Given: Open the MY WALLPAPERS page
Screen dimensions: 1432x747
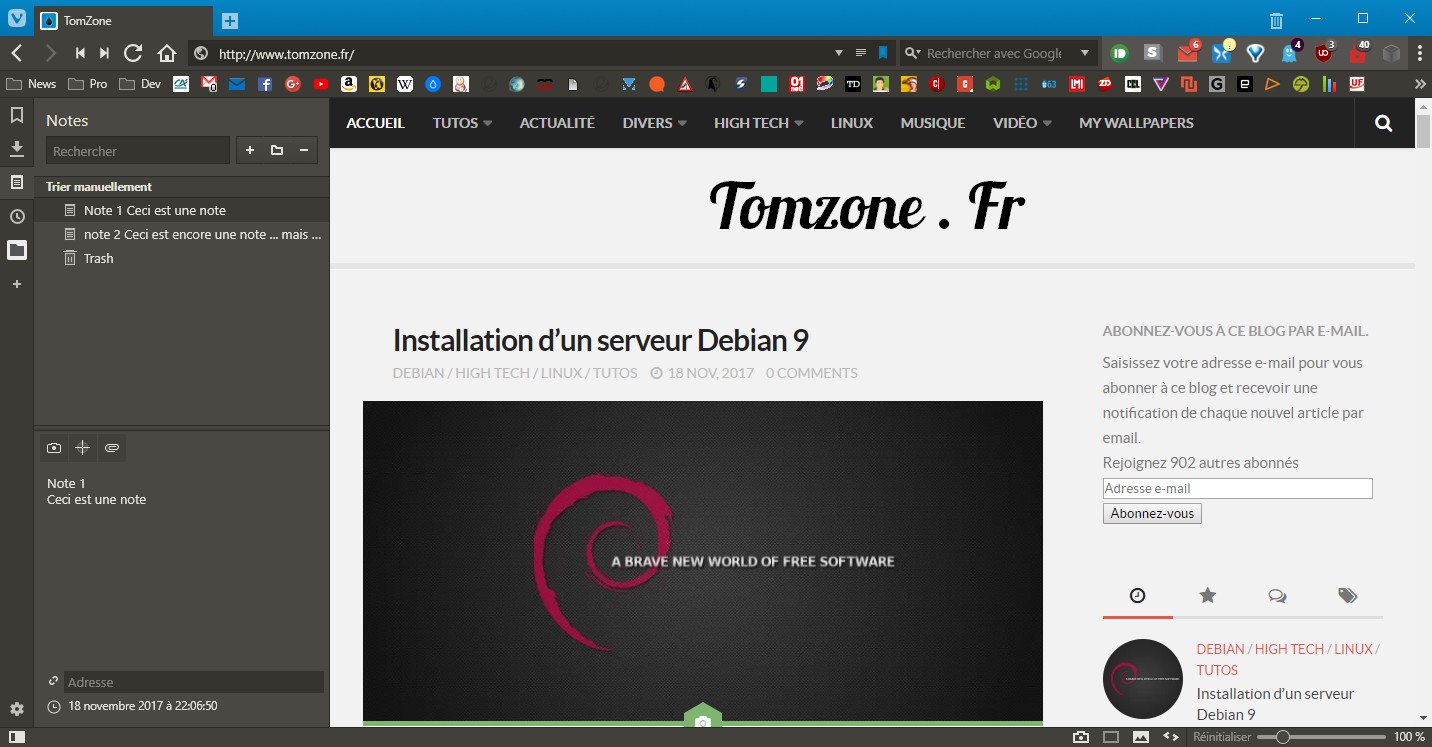Looking at the screenshot, I should [x=1136, y=123].
